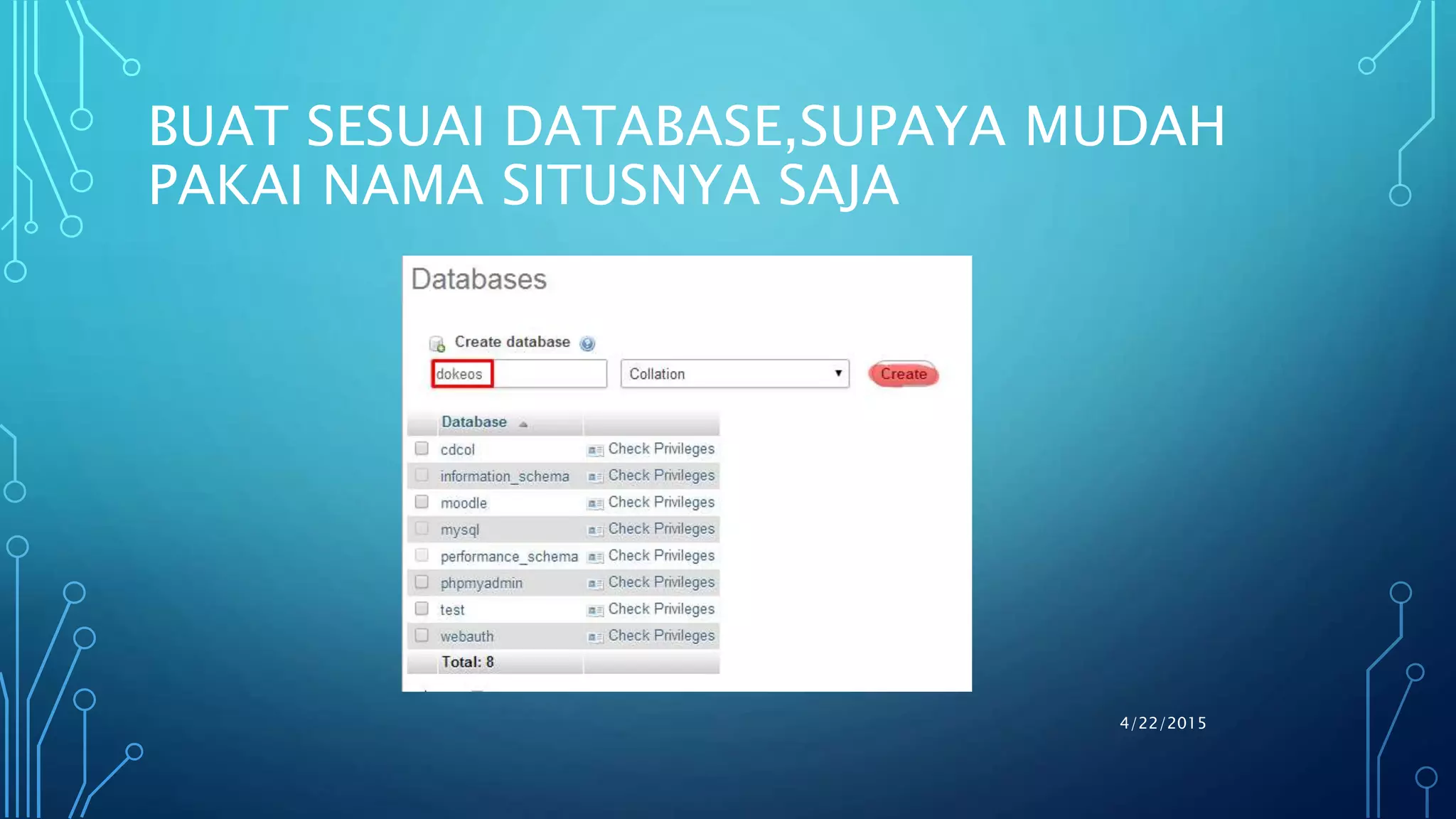
Task: Tick the webauth database checkbox
Action: pyautogui.click(x=422, y=635)
